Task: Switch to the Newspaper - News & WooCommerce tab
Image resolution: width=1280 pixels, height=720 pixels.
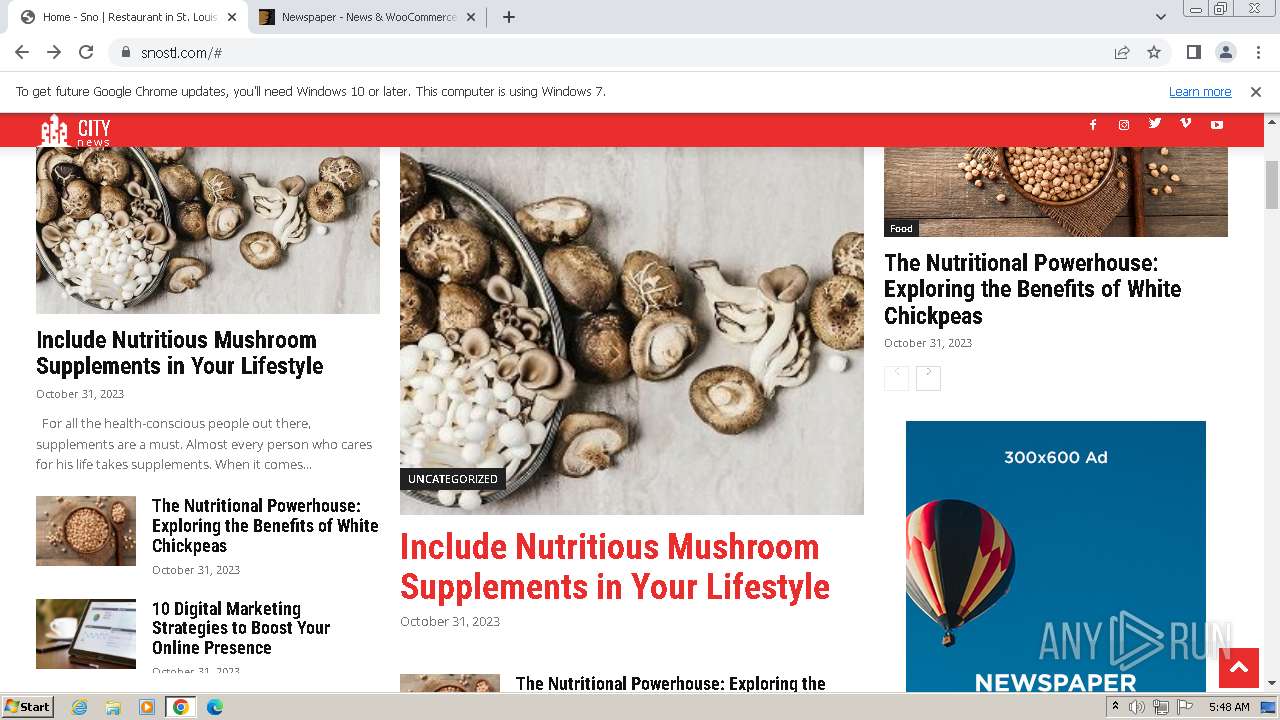Action: coord(368,17)
